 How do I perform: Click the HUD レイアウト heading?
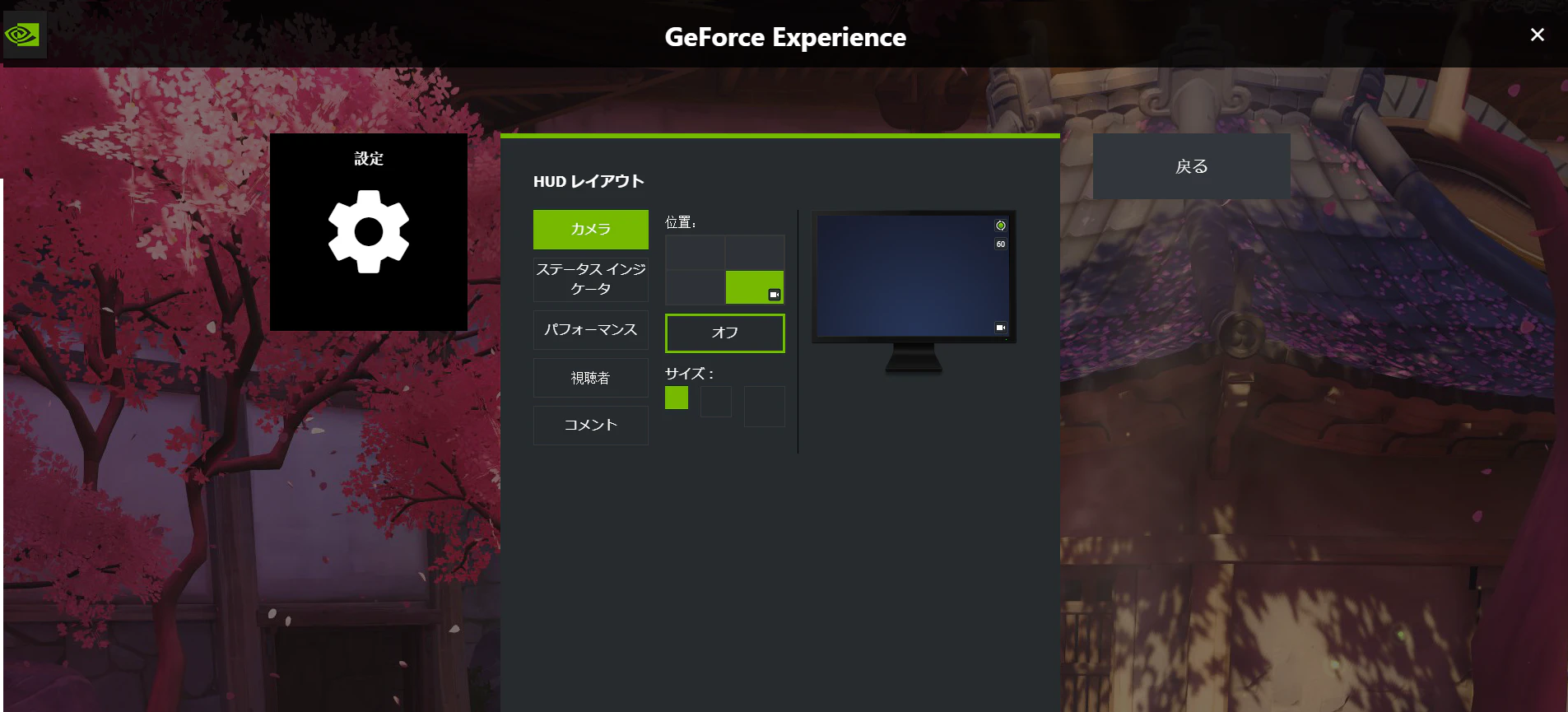point(589,182)
